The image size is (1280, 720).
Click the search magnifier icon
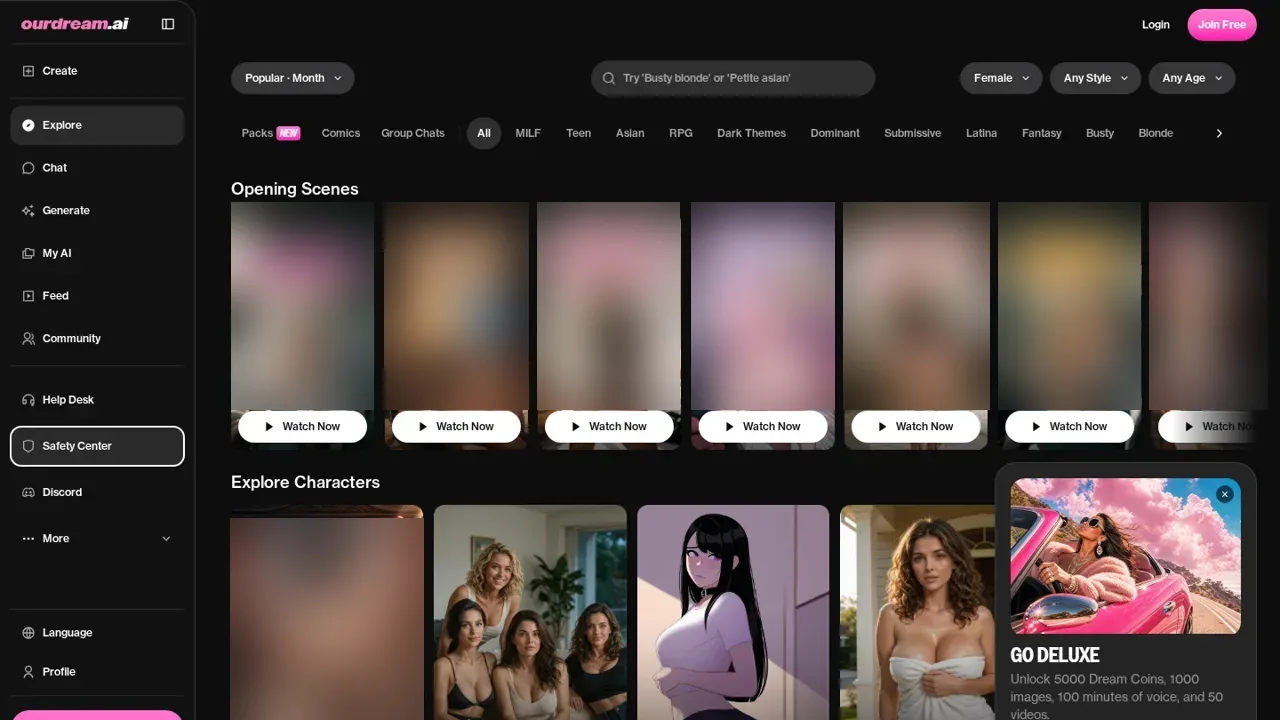[609, 78]
